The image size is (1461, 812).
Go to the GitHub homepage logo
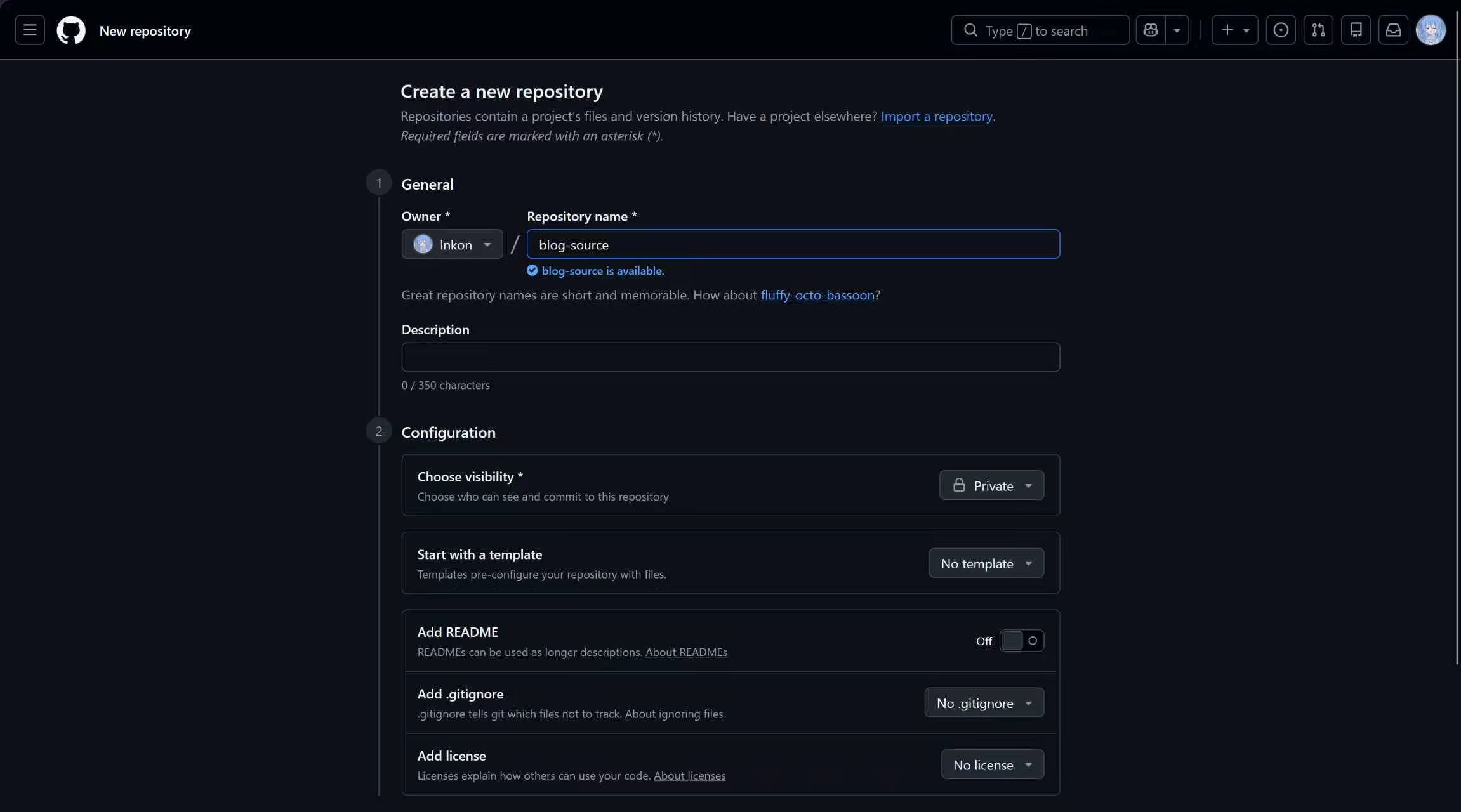71,30
